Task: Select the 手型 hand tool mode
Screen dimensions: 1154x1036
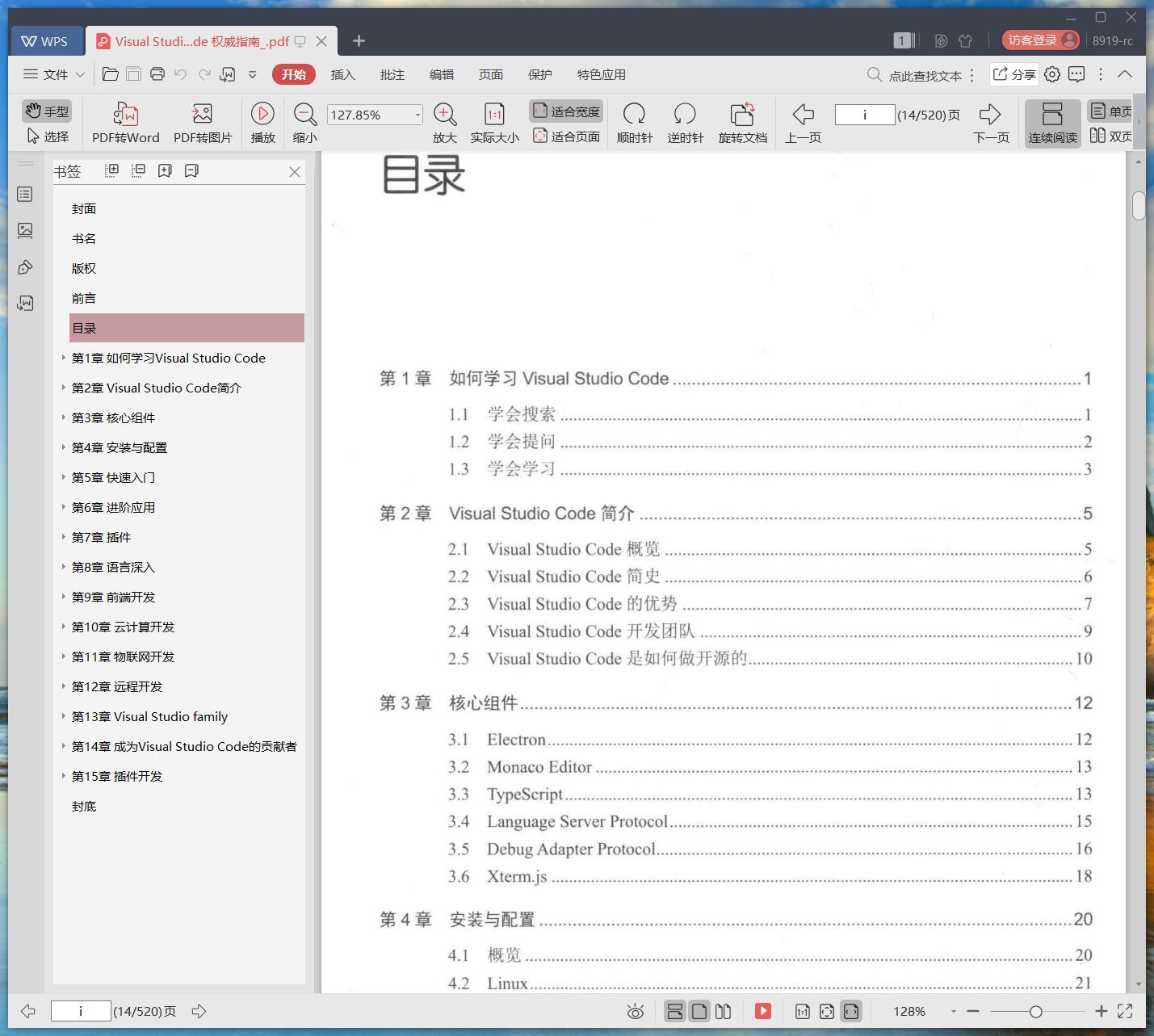Action: [x=46, y=111]
